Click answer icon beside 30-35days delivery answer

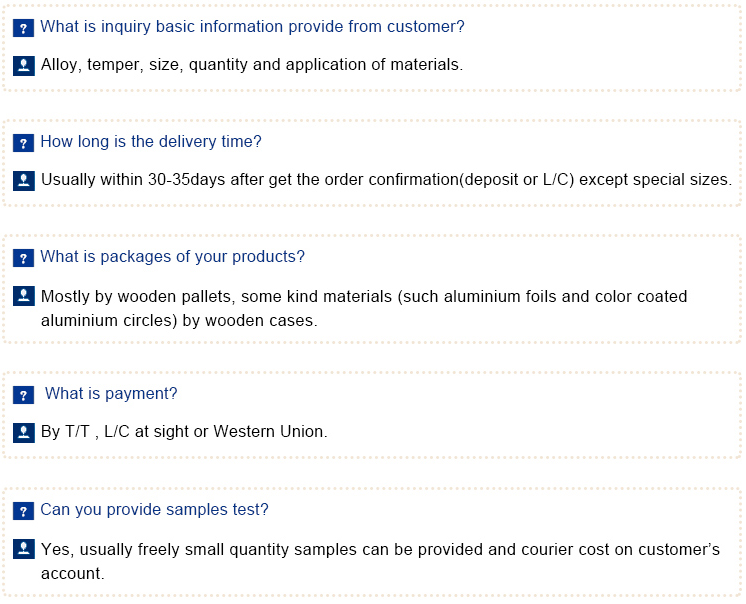[23, 181]
